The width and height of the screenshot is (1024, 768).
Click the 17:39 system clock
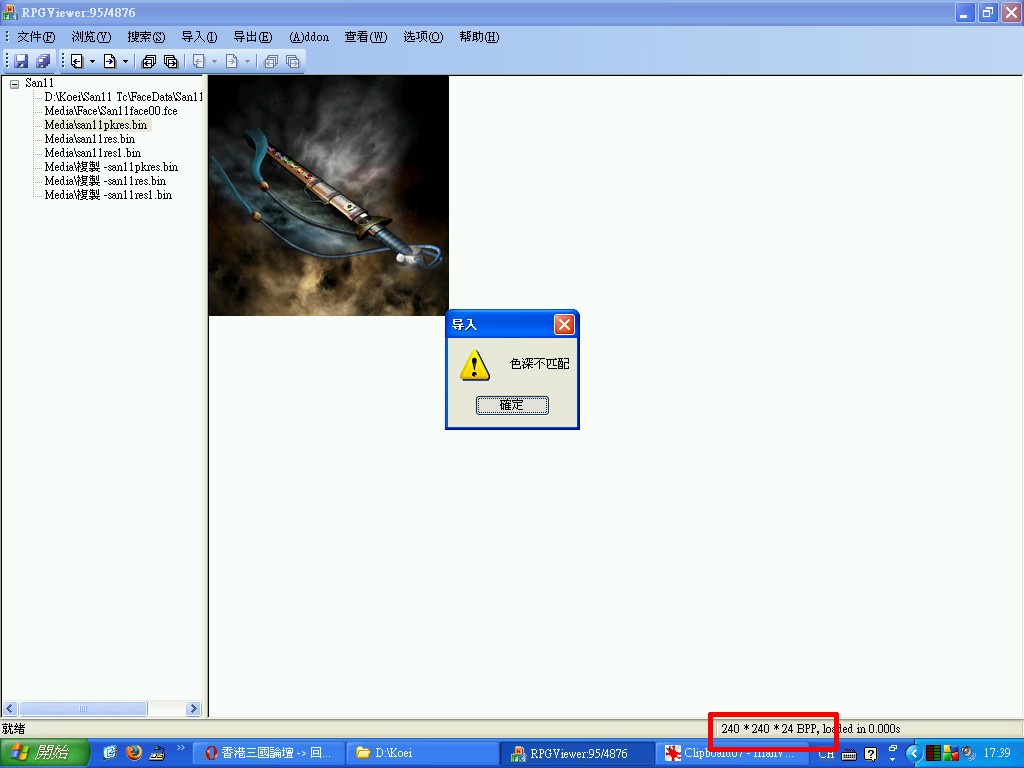(x=997, y=753)
